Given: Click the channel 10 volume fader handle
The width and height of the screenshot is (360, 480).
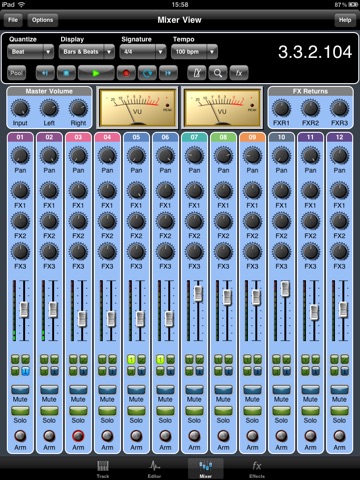Looking at the screenshot, I should click(285, 289).
